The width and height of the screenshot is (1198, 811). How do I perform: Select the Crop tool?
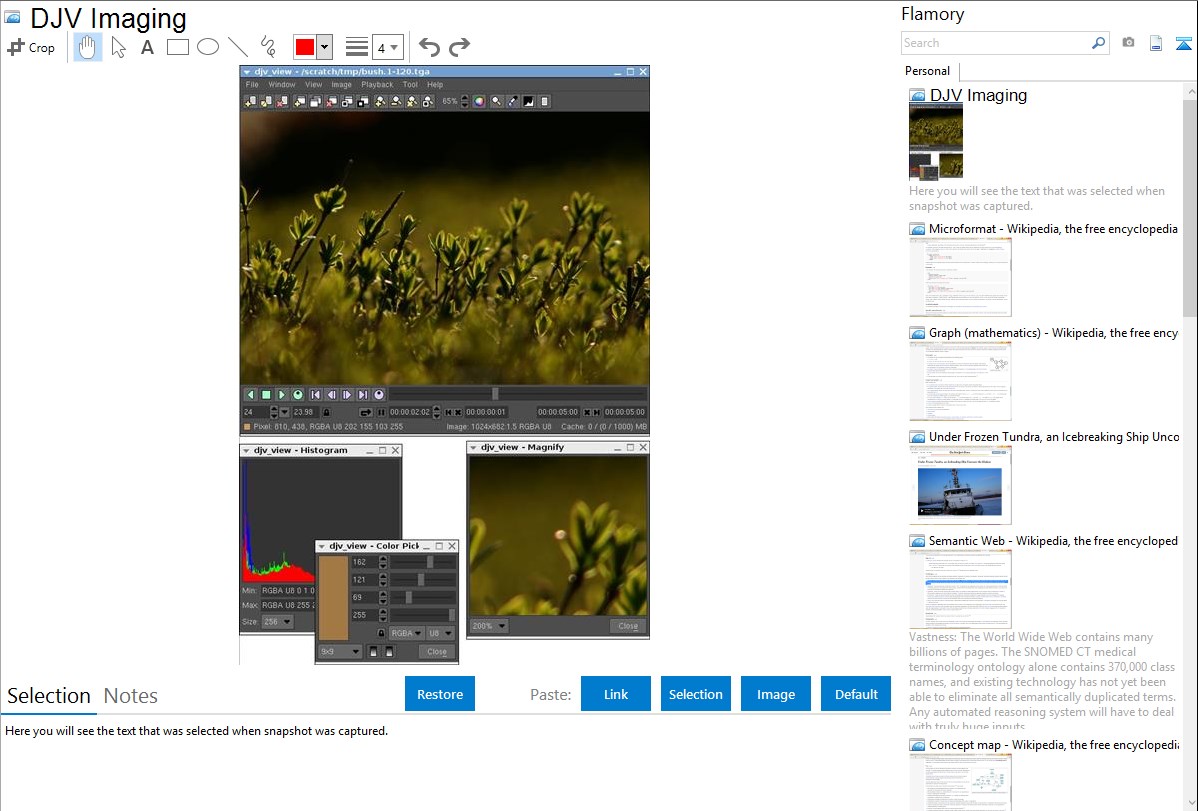(x=31, y=47)
